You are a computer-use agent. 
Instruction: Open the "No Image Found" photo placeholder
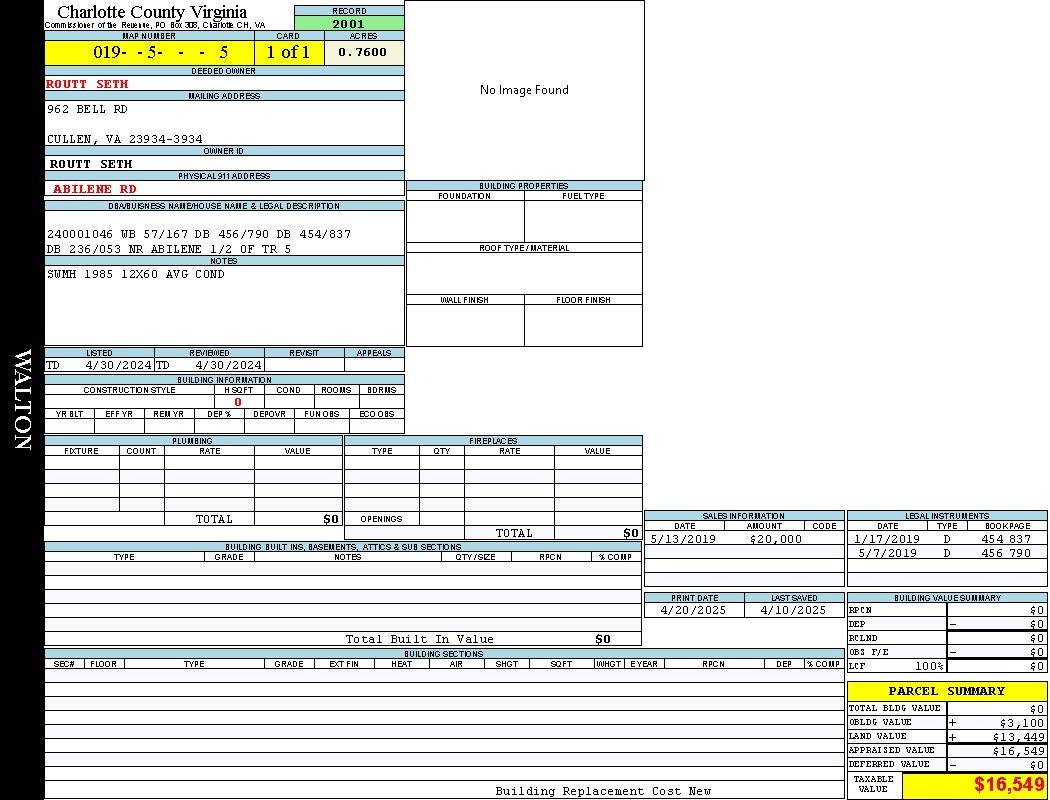point(524,90)
